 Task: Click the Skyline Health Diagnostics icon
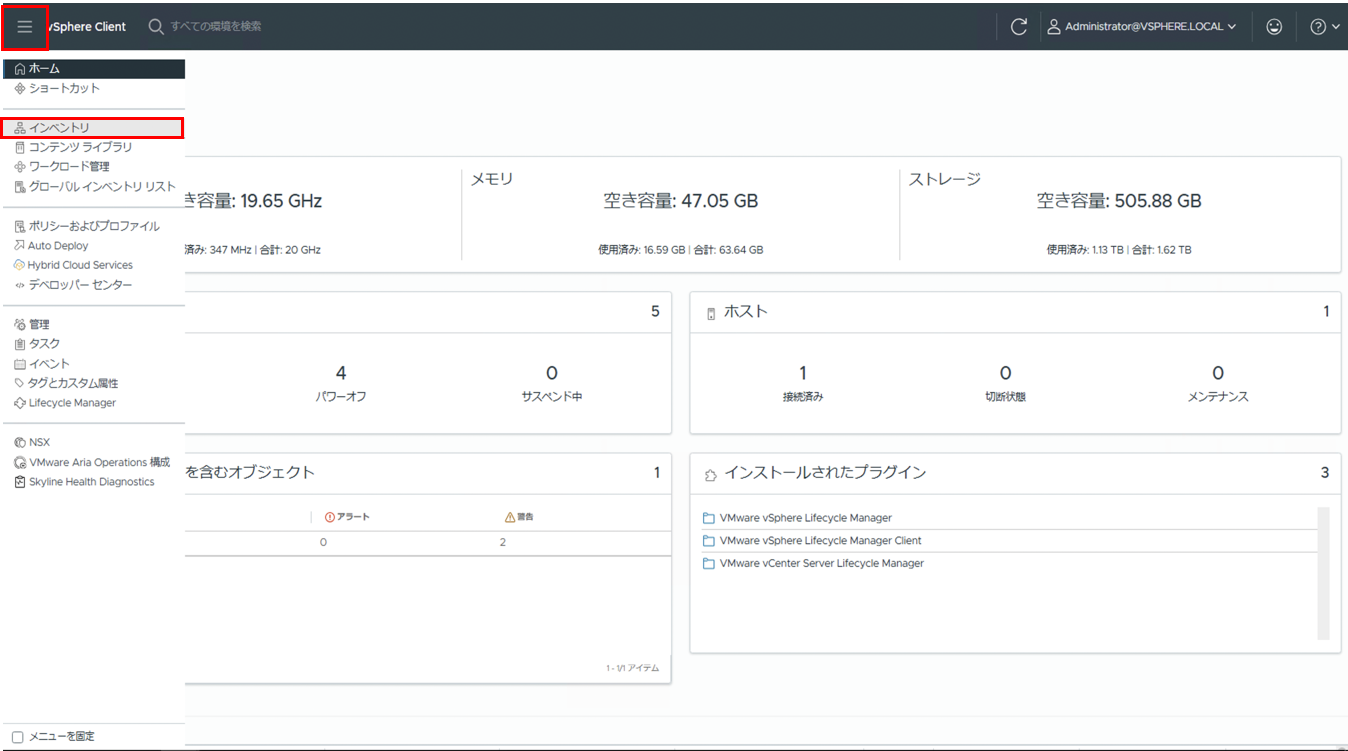(20, 482)
